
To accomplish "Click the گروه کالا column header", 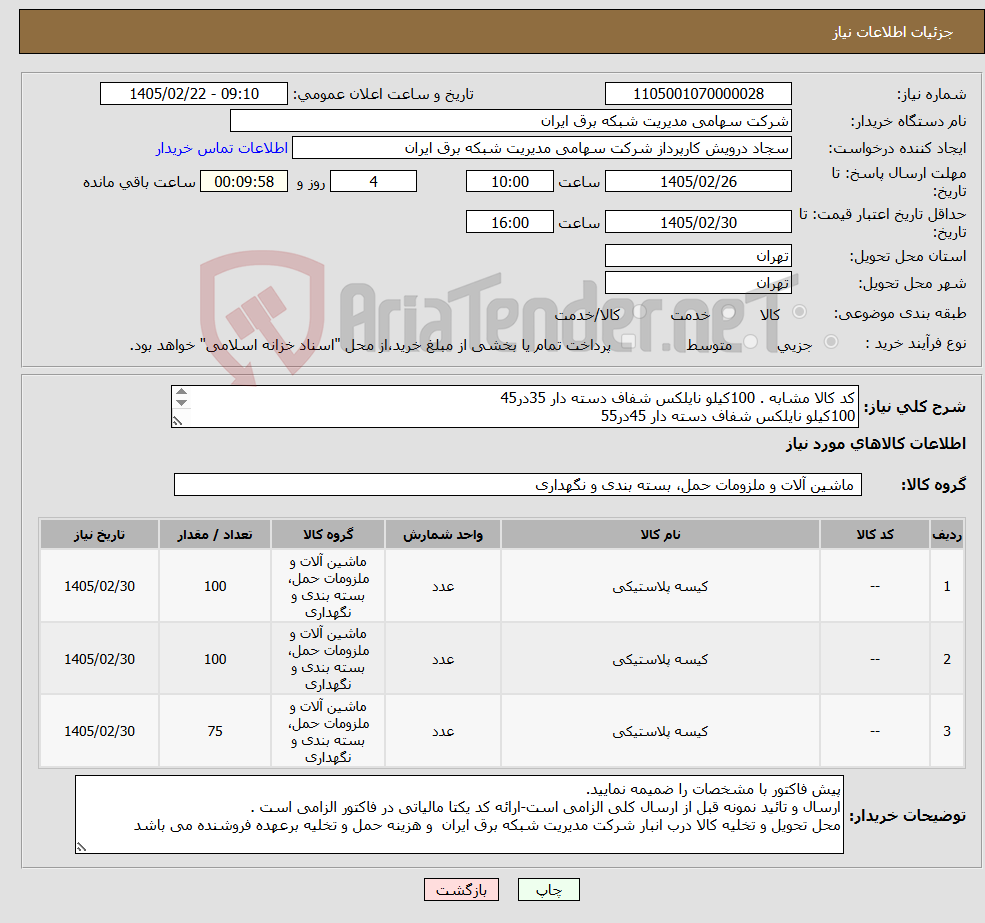I will (328, 534).
